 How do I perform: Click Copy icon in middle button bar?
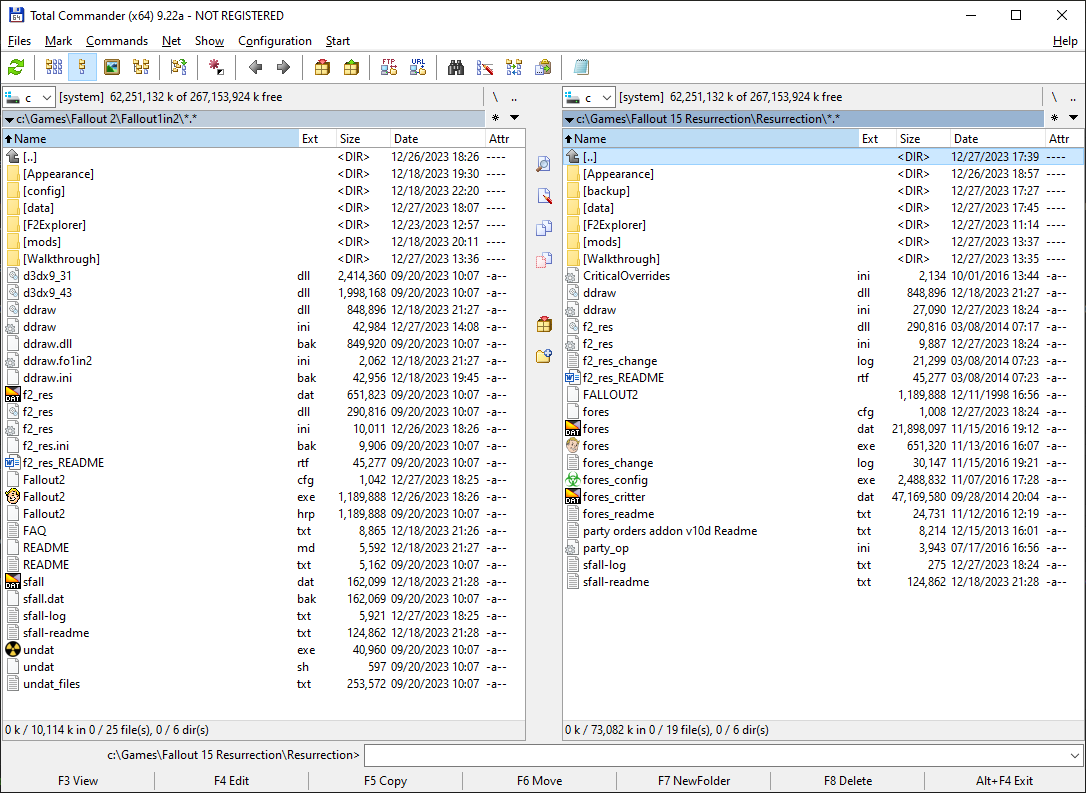point(544,228)
